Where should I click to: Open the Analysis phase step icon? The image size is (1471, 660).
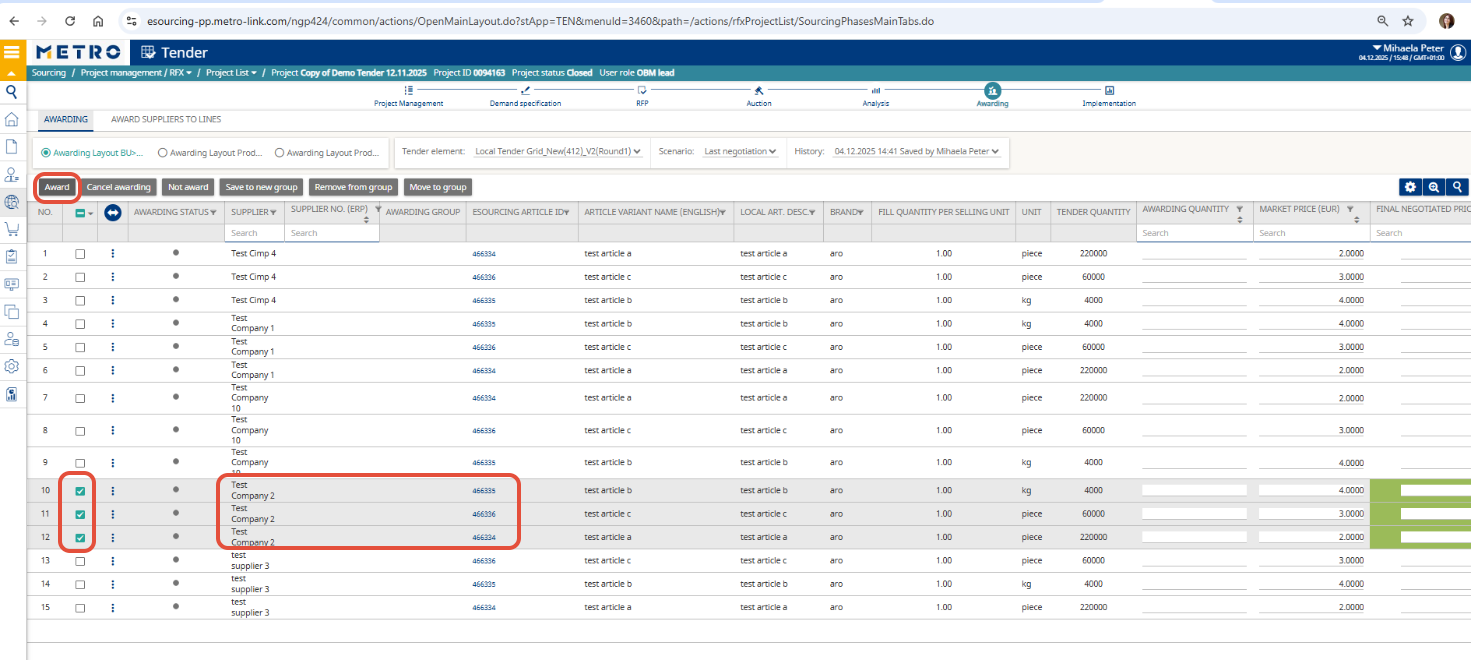point(875,90)
